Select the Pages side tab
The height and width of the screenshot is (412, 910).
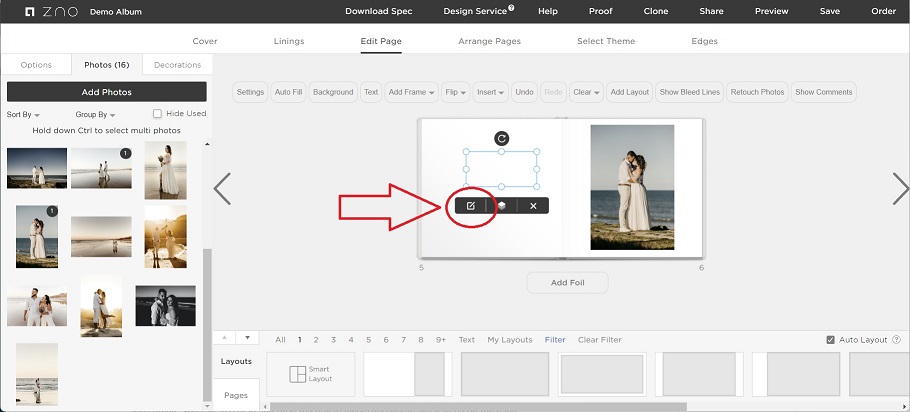(236, 395)
